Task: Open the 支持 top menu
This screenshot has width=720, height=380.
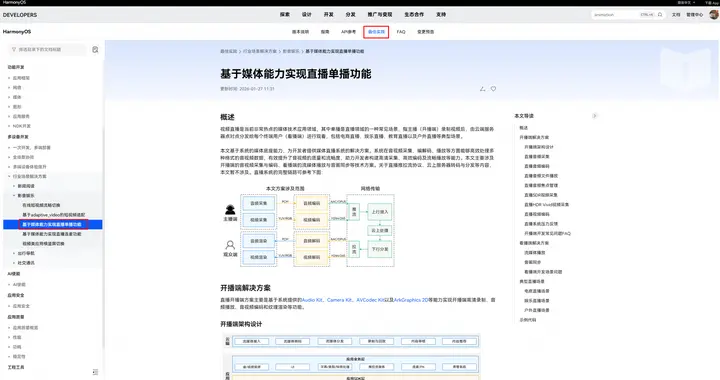Action: pos(441,15)
